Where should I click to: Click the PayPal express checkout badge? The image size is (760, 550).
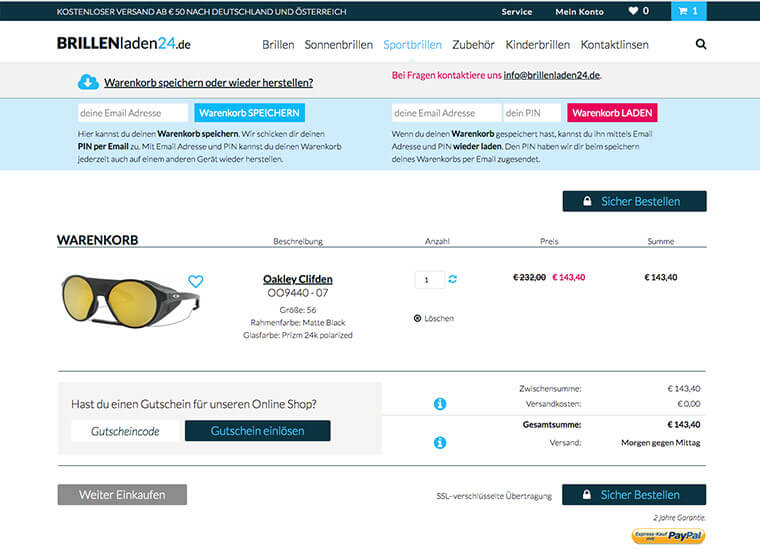[x=668, y=535]
